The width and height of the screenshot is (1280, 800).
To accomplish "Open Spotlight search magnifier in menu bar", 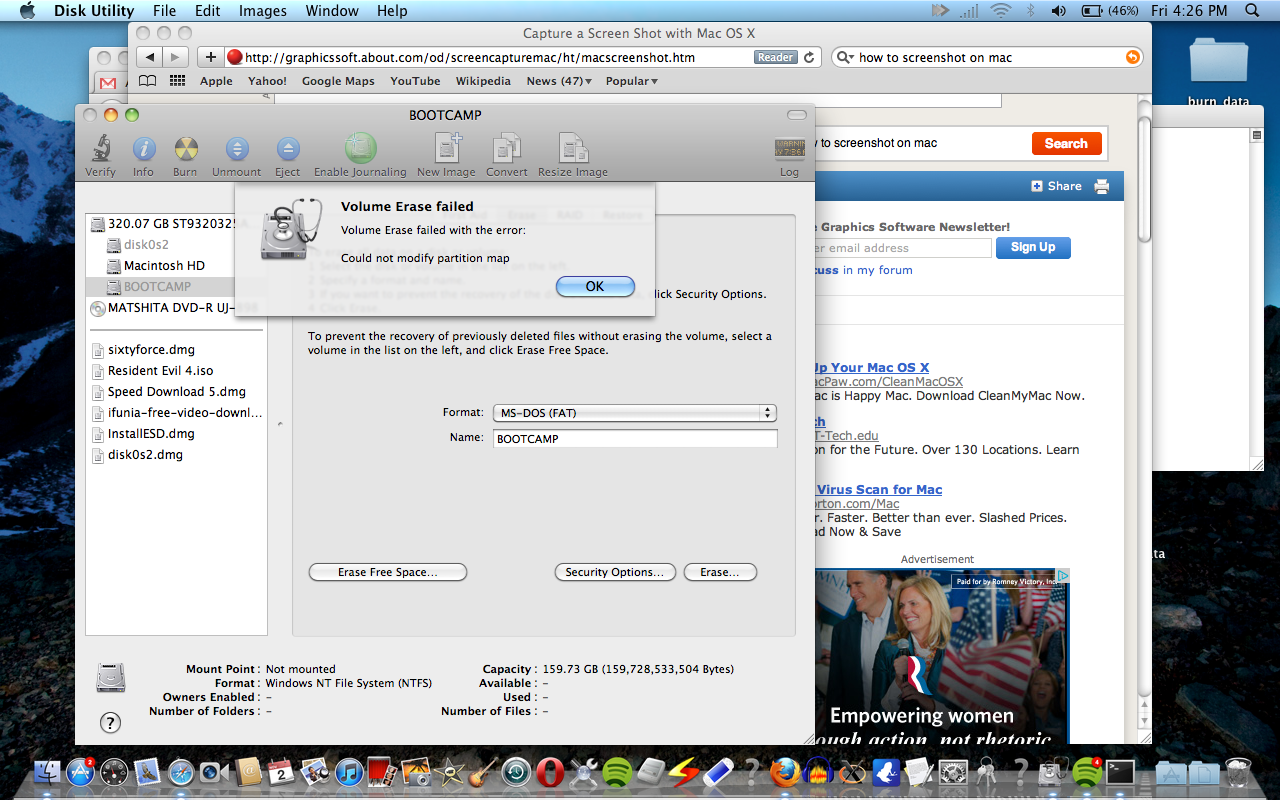I will 1251,11.
